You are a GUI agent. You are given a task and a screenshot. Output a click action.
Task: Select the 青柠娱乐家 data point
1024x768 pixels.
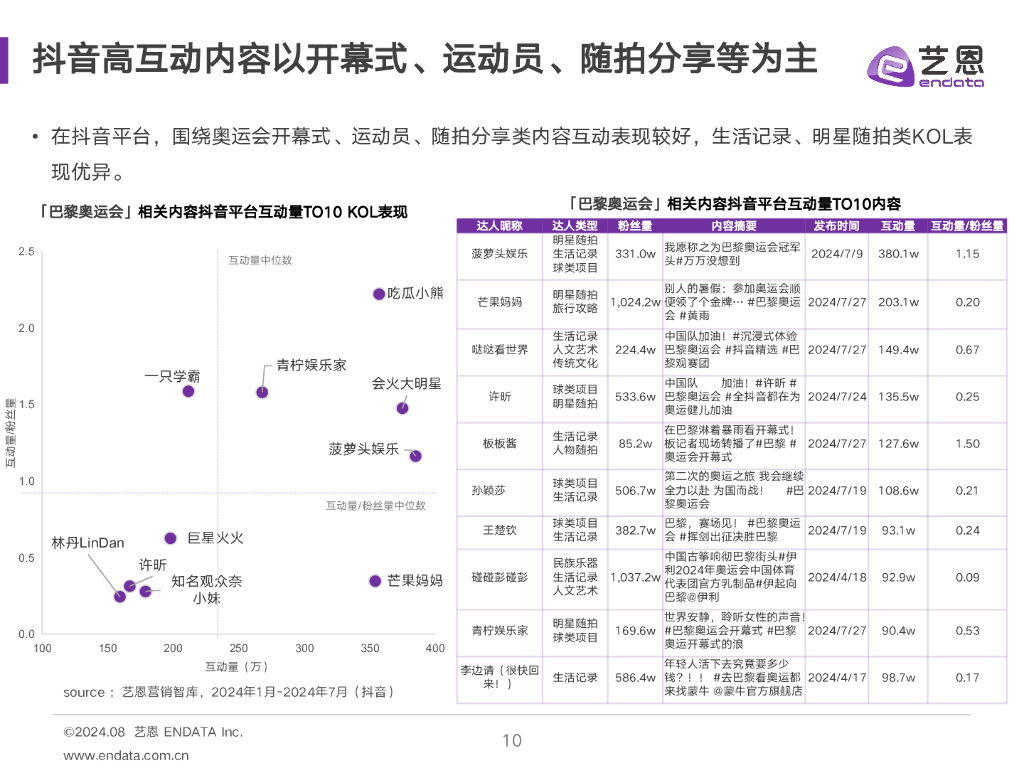[261, 393]
